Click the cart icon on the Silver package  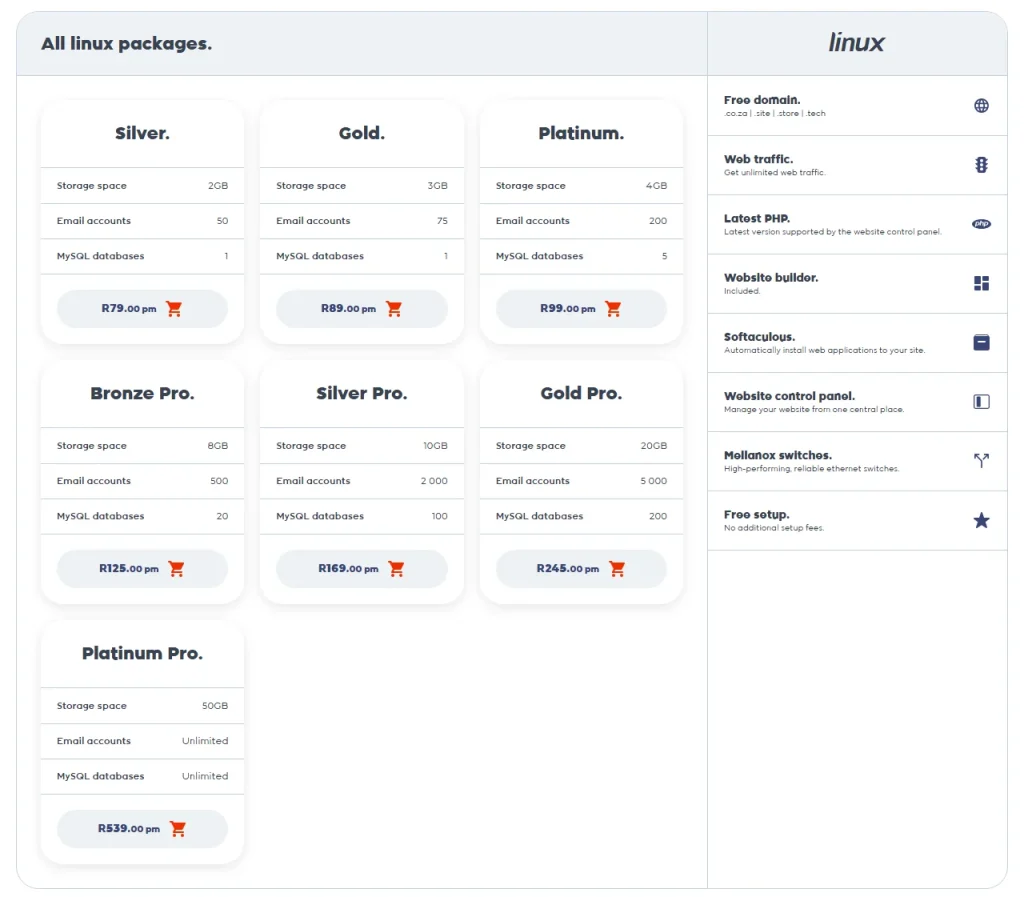174,309
